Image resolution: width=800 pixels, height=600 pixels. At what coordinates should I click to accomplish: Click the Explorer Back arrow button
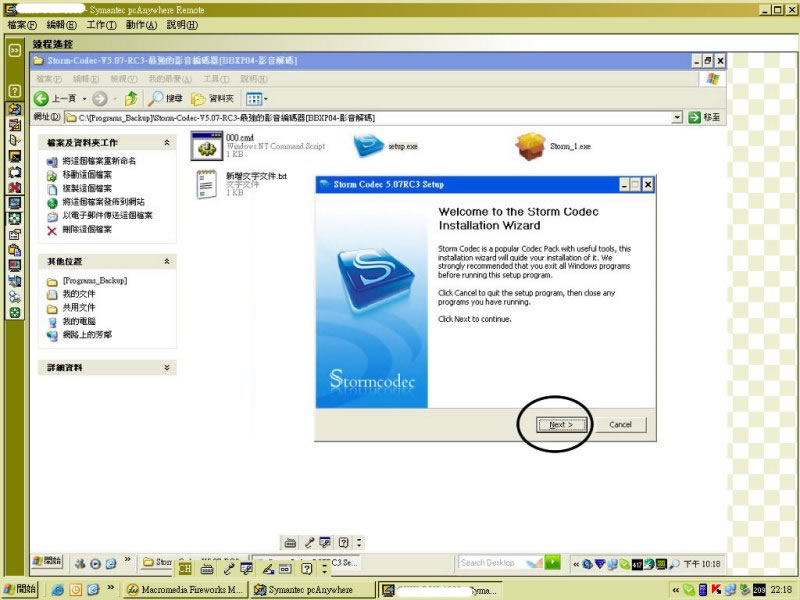click(x=41, y=98)
